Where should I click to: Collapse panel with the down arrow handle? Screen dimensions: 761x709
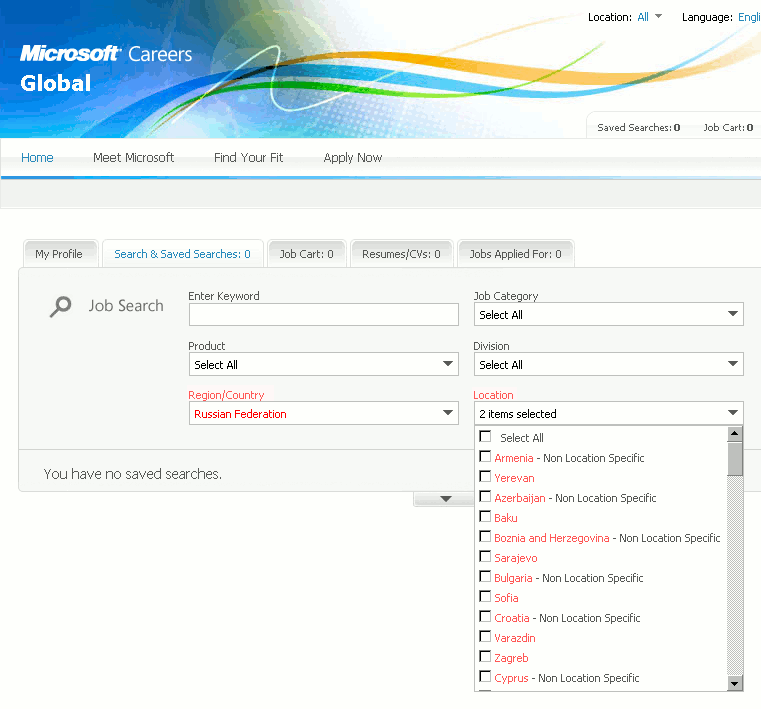point(445,499)
